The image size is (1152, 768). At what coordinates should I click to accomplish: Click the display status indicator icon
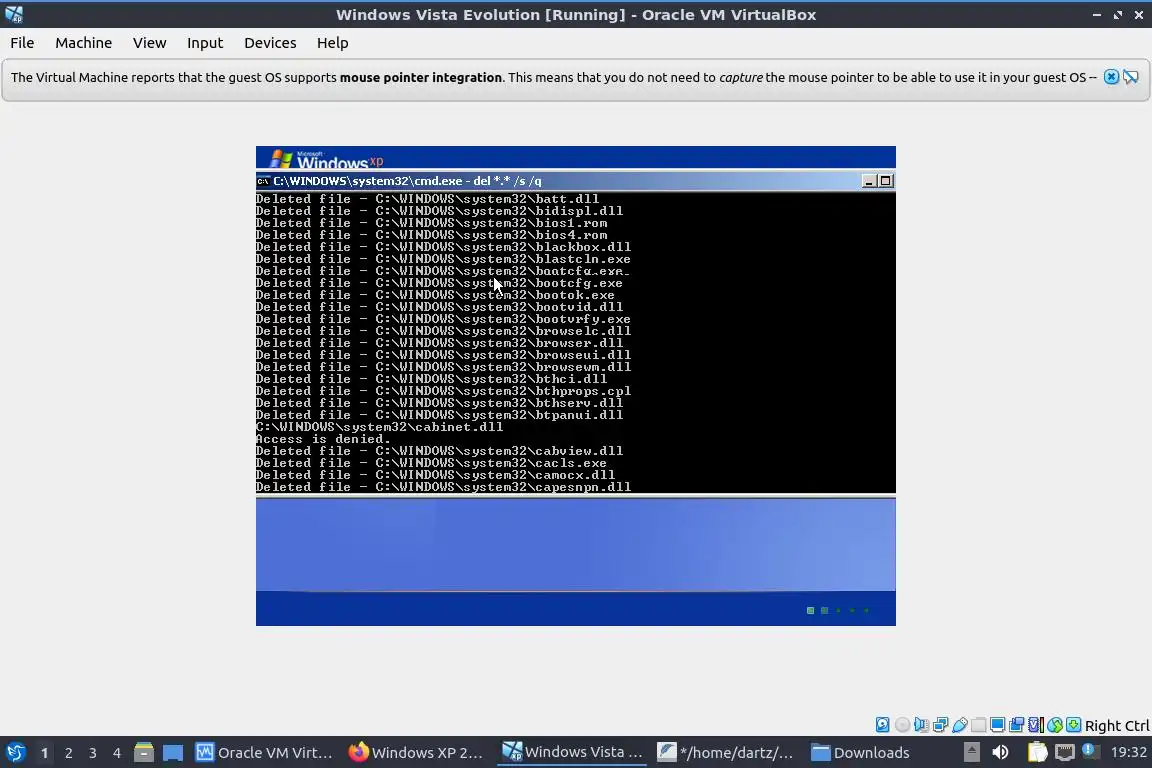pos(997,725)
